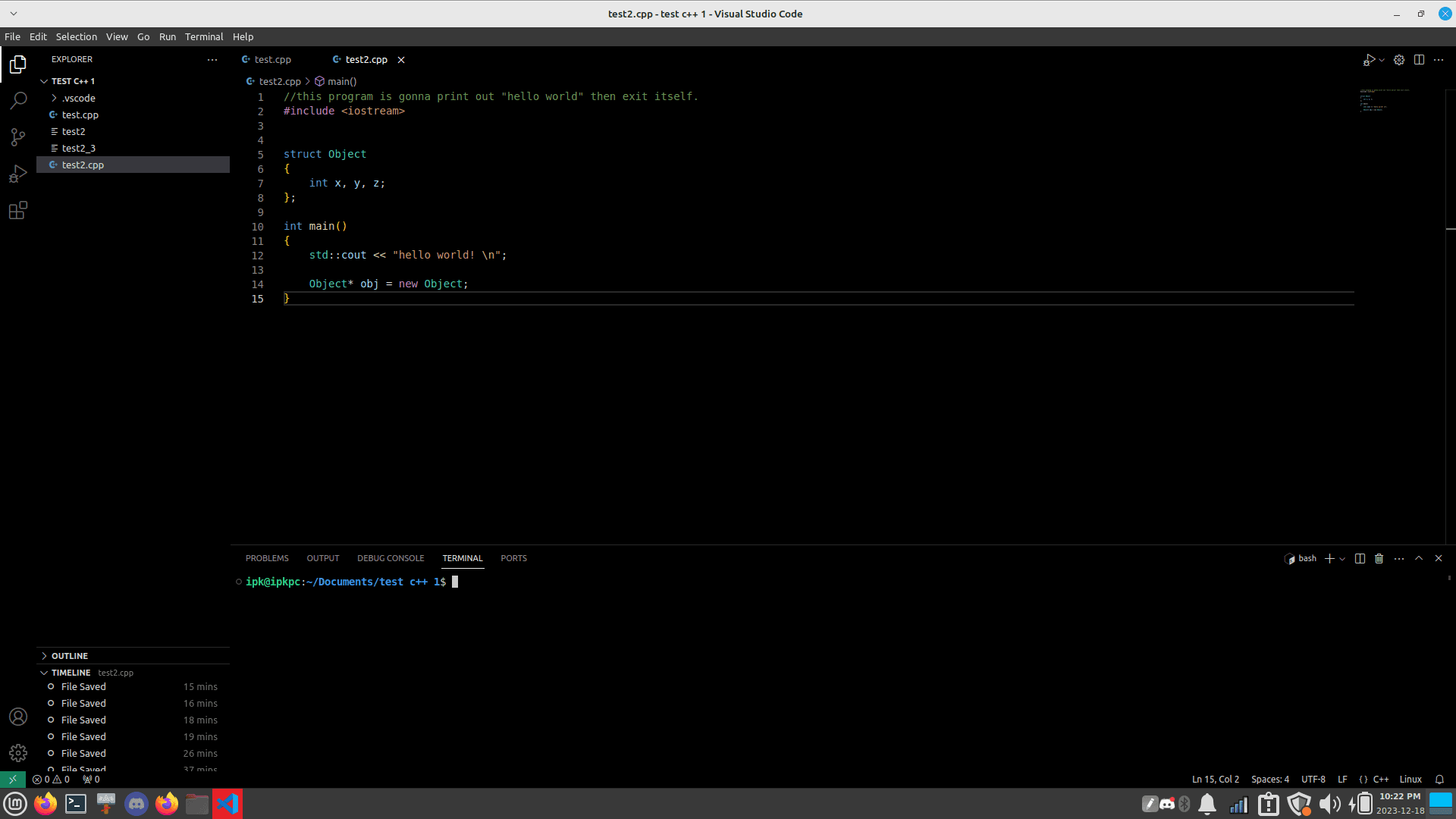1456x819 pixels.
Task: Kill the terminal with trash icon
Action: pyautogui.click(x=1379, y=559)
